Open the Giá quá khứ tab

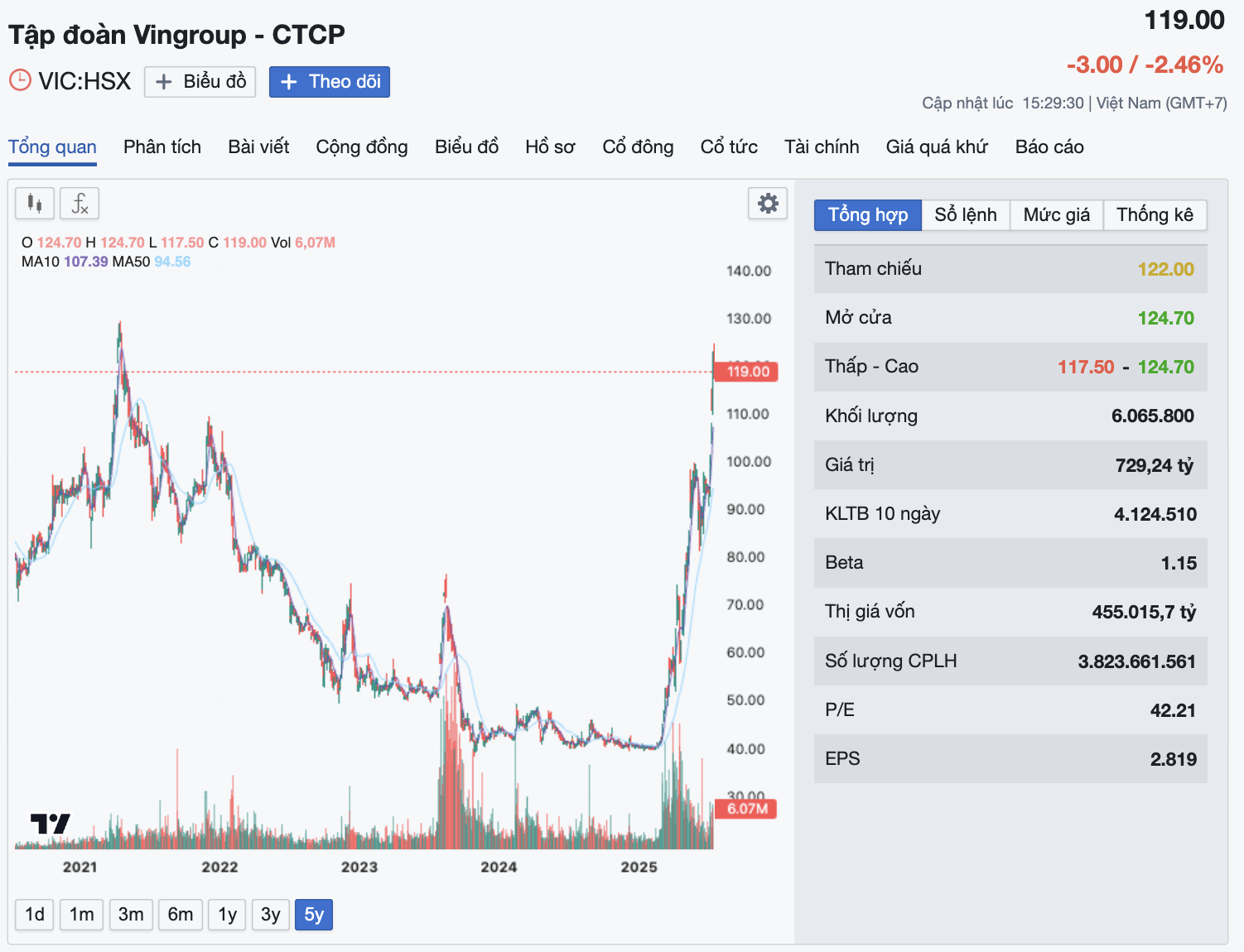tap(937, 147)
